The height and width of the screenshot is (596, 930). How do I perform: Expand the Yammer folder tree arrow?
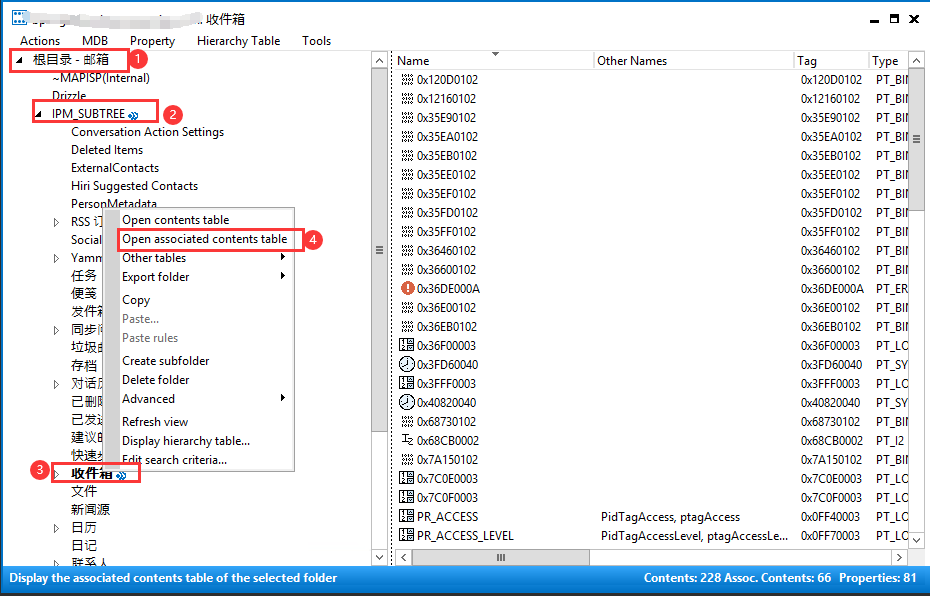(x=56, y=259)
